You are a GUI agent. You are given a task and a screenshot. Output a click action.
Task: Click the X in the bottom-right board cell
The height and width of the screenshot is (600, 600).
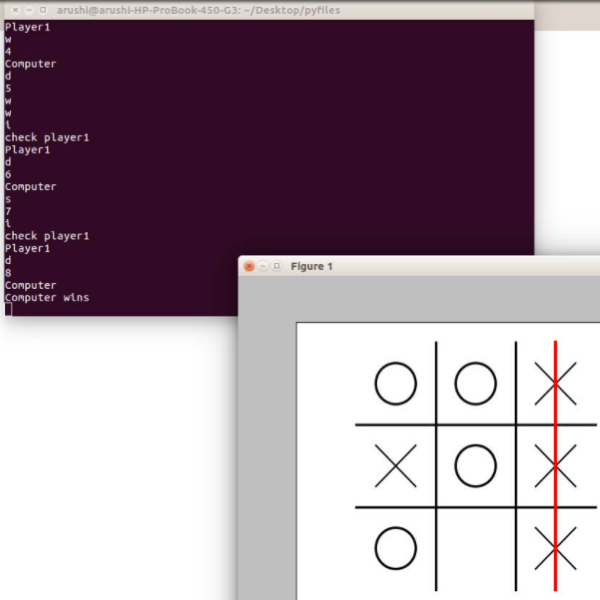tap(556, 548)
